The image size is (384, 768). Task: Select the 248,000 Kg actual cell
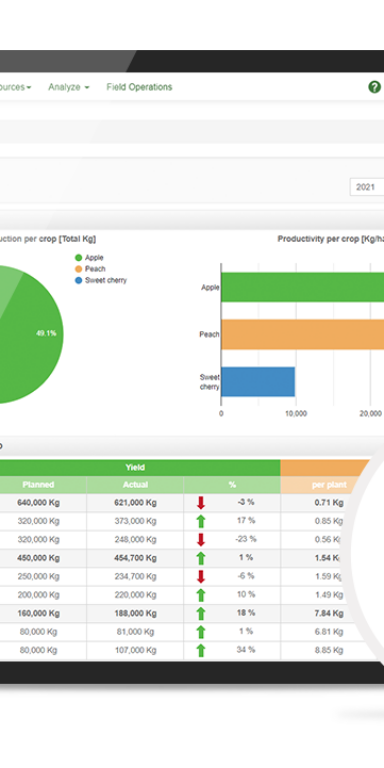pyautogui.click(x=135, y=539)
